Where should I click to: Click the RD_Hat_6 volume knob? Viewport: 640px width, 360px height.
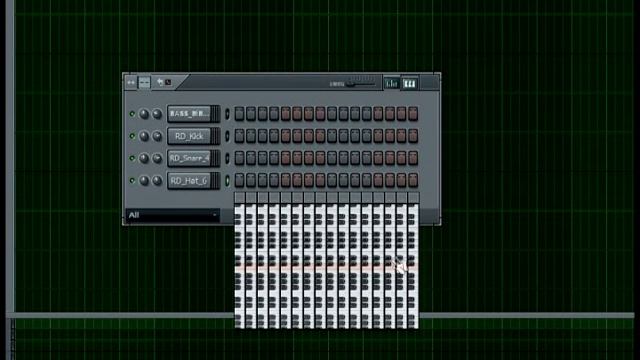[x=157, y=180]
